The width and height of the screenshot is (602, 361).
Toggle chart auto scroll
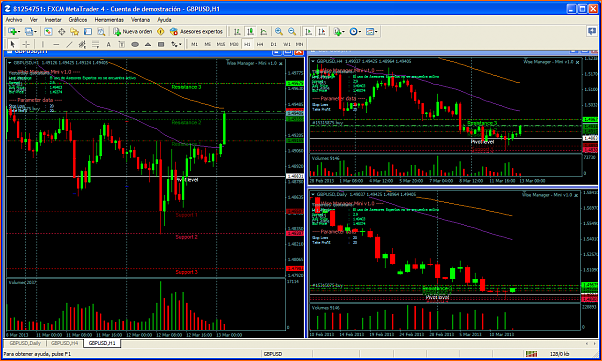click(x=308, y=31)
